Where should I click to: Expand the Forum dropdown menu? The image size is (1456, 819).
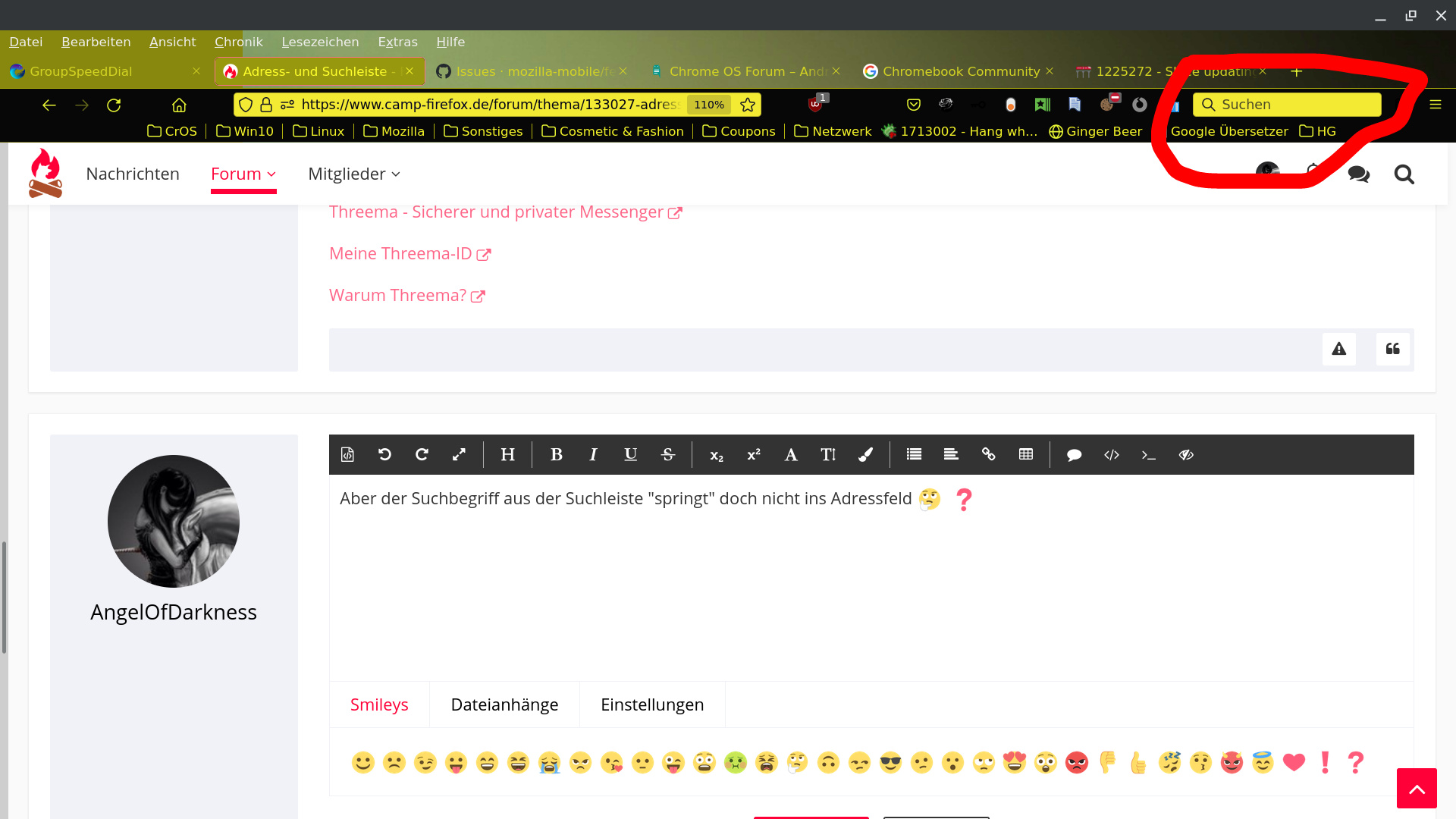[243, 174]
